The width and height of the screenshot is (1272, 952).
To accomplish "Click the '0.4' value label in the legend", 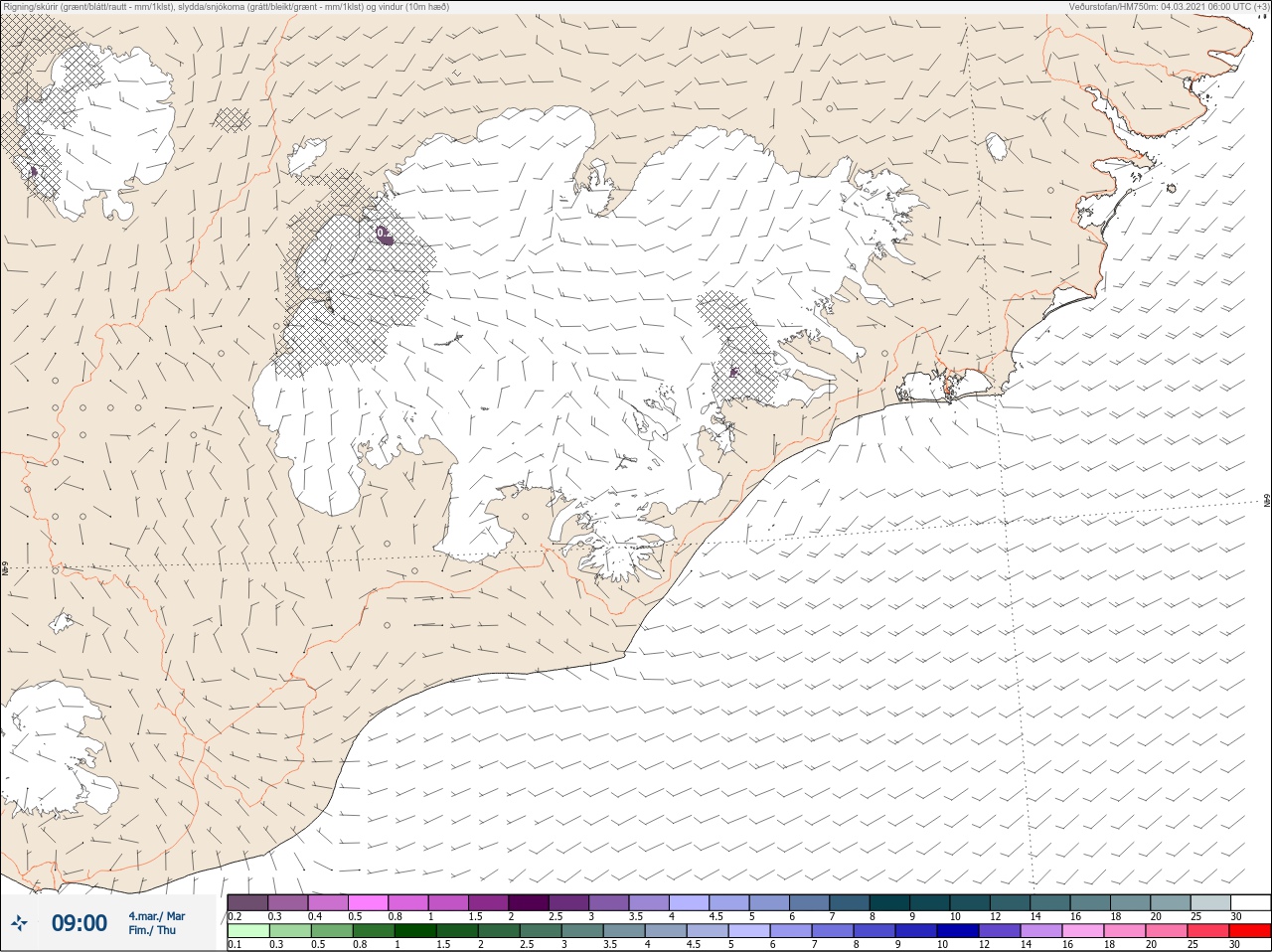I will pos(315,916).
